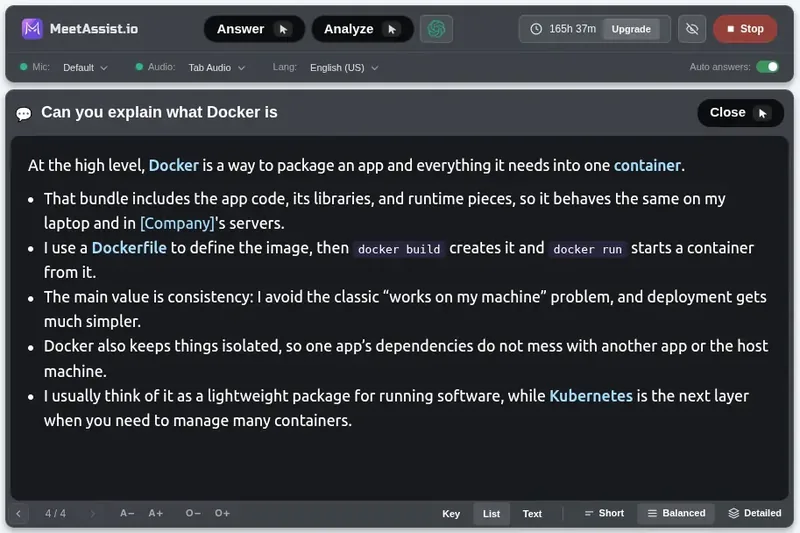Screen dimensions: 800x533
Task: Click the MeetAssist.io purple logo icon
Action: pyautogui.click(x=32, y=29)
